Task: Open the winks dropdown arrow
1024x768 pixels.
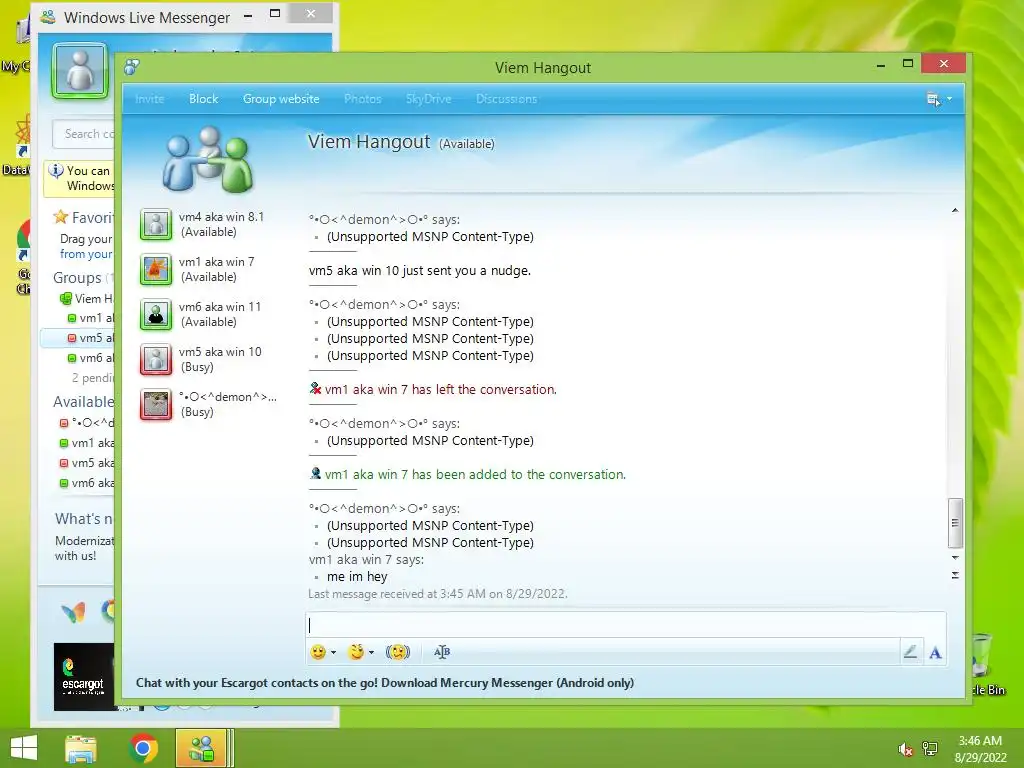Action: tap(371, 652)
